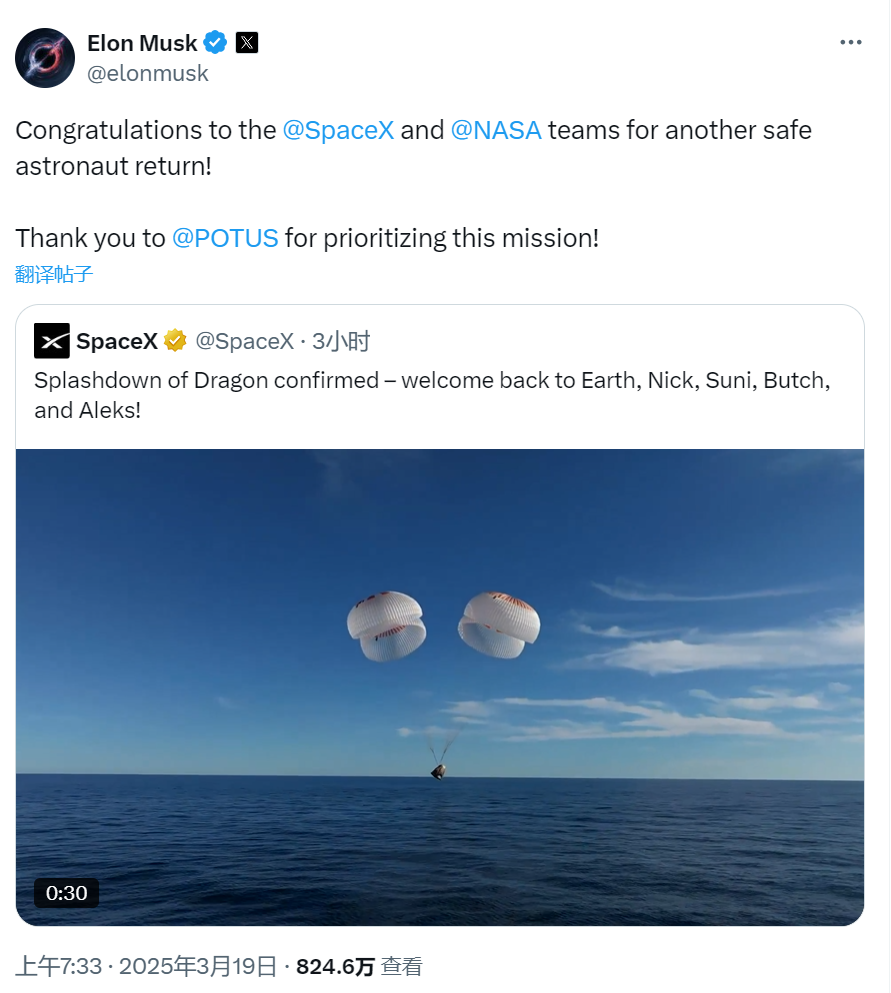Click the SpaceX logo in quoted post
The height and width of the screenshot is (993, 891).
tap(52, 341)
